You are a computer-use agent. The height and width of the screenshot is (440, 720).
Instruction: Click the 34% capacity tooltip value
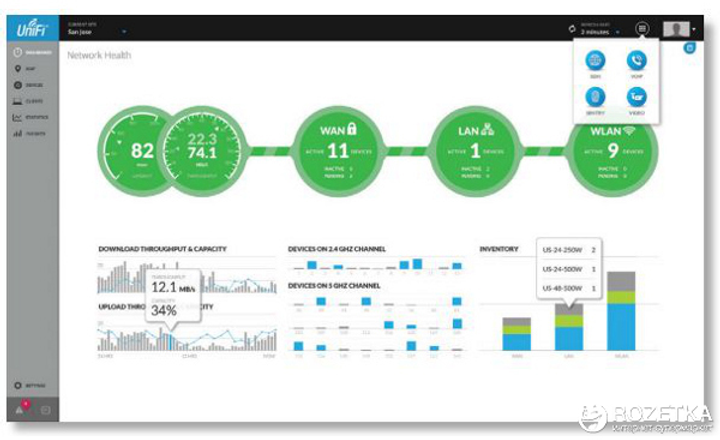point(164,310)
